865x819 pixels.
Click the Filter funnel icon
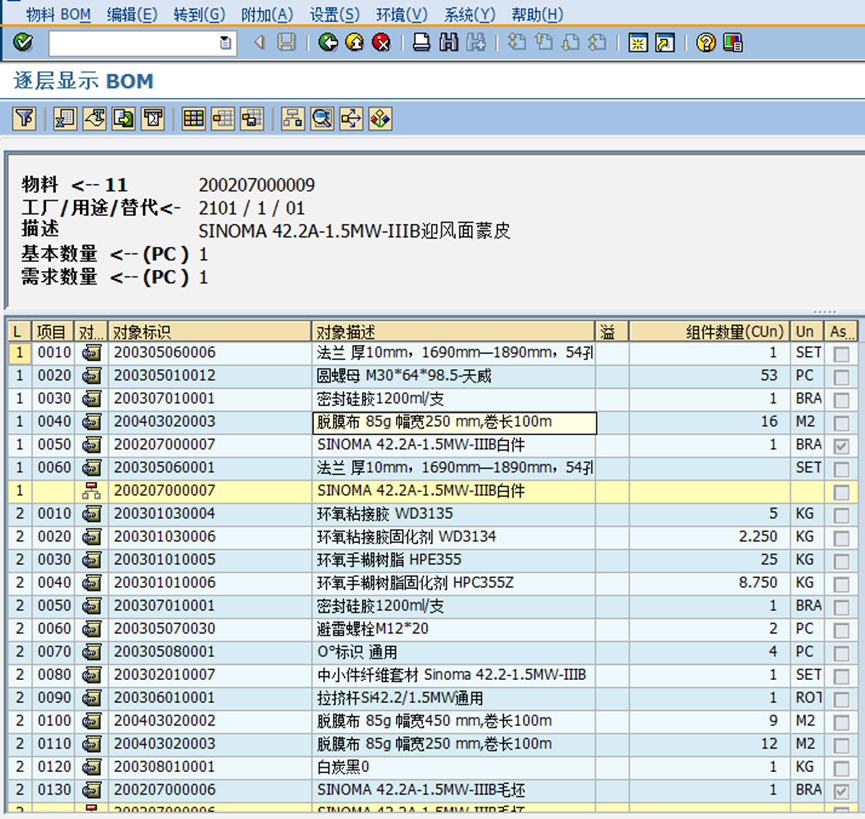24,119
